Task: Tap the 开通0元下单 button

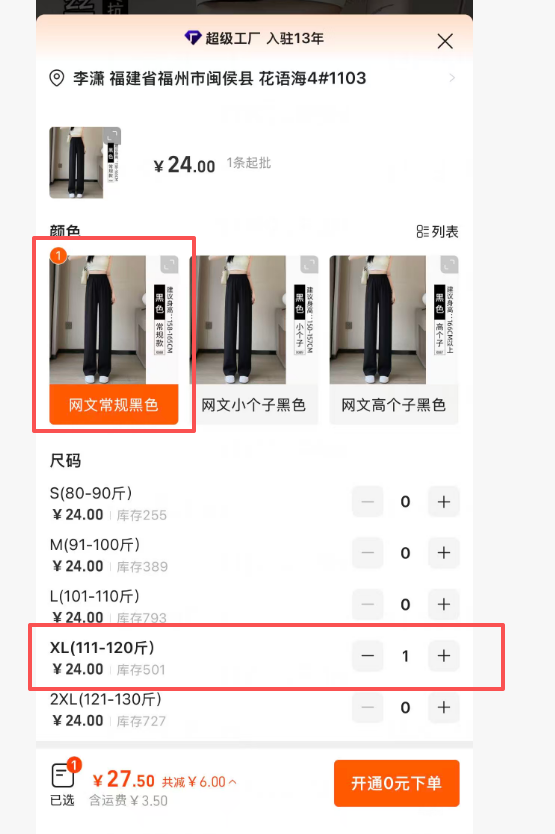Action: pyautogui.click(x=396, y=783)
